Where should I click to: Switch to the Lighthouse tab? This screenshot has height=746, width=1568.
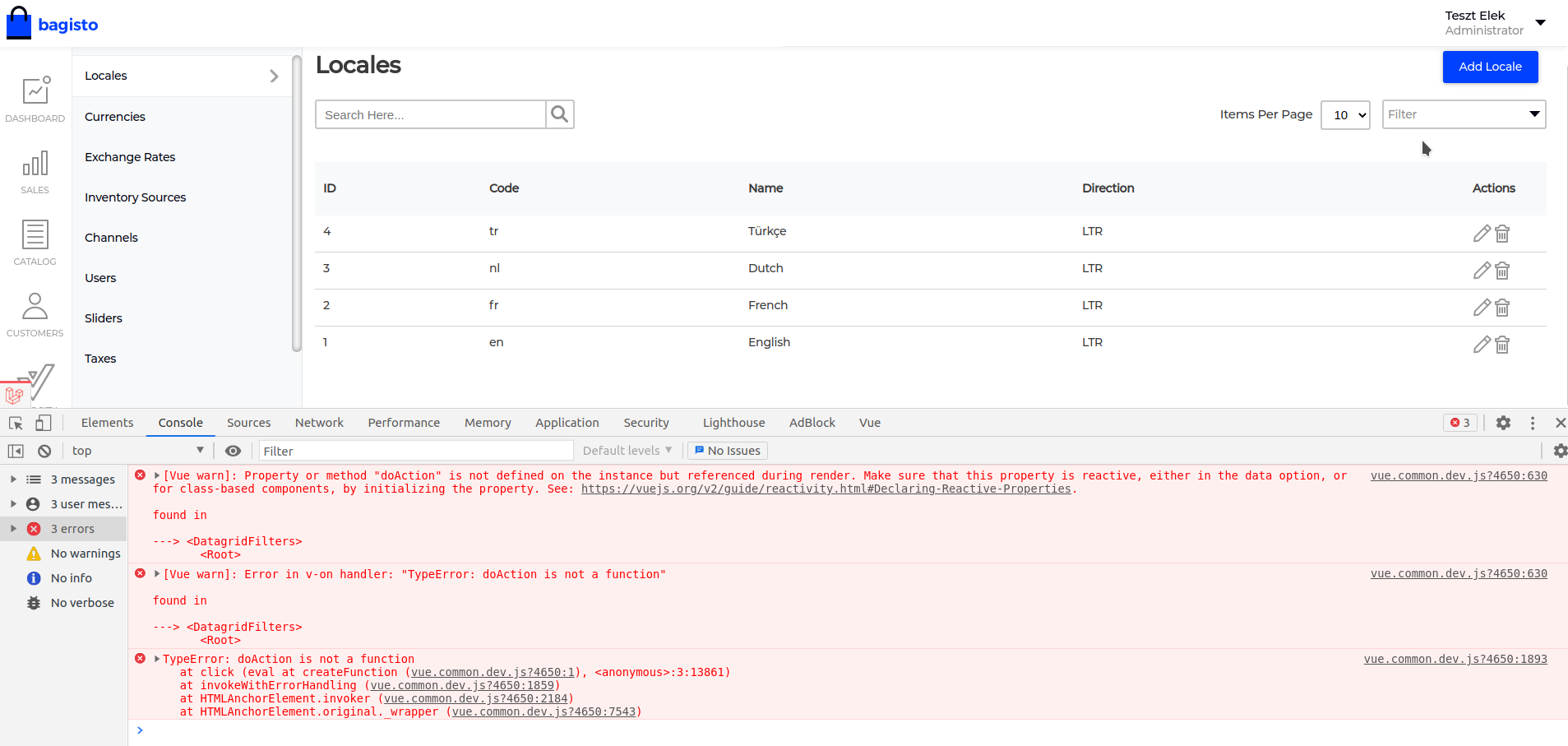(x=733, y=423)
